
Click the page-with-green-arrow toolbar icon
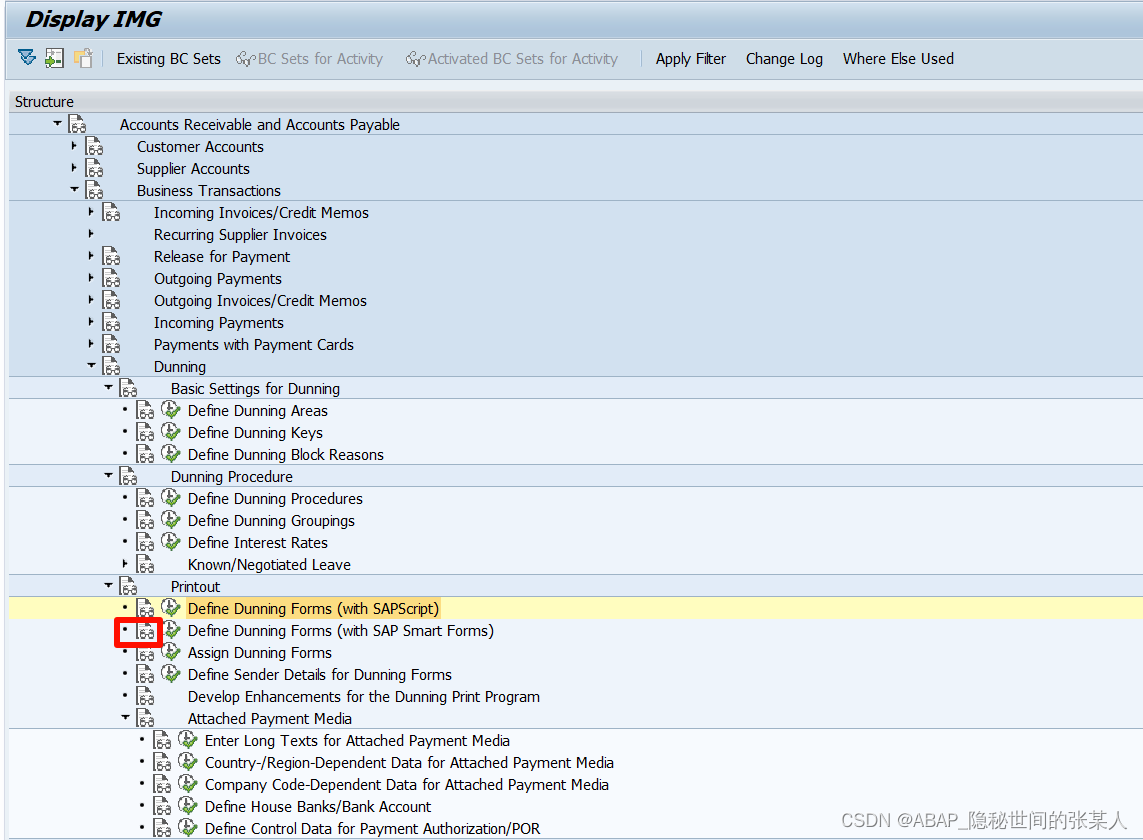tap(55, 58)
